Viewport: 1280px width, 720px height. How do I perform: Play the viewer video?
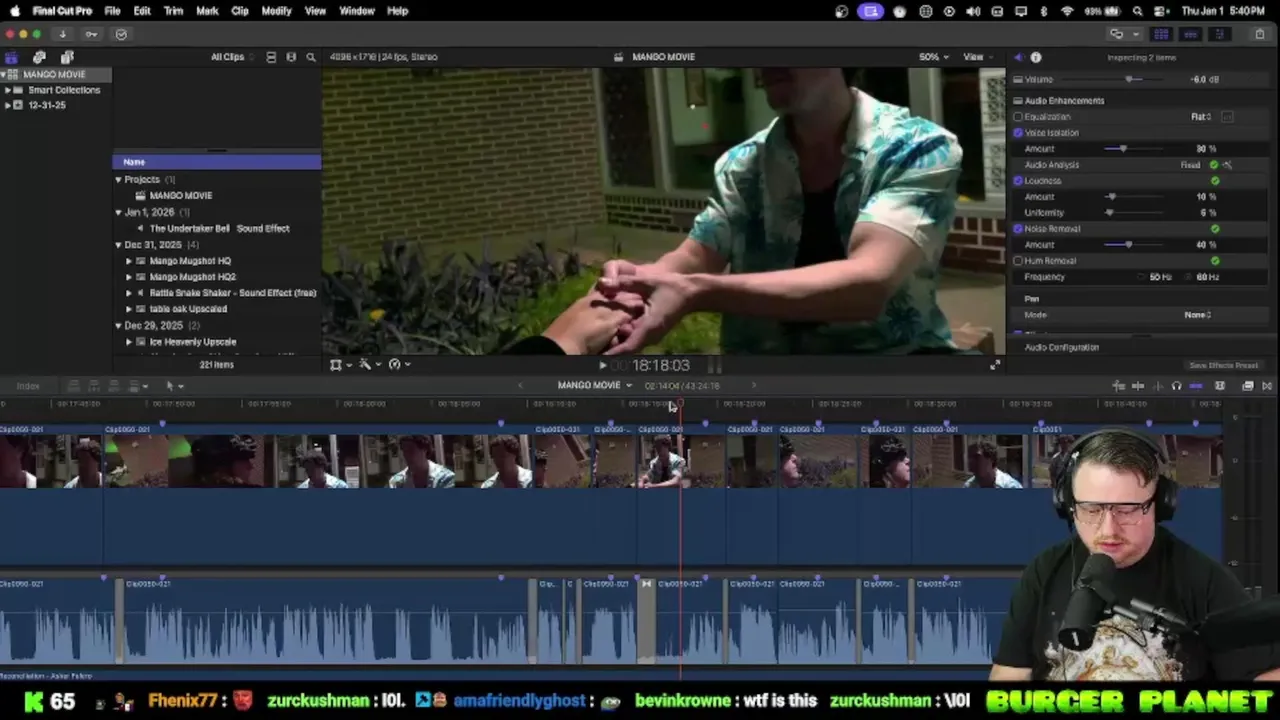point(602,366)
